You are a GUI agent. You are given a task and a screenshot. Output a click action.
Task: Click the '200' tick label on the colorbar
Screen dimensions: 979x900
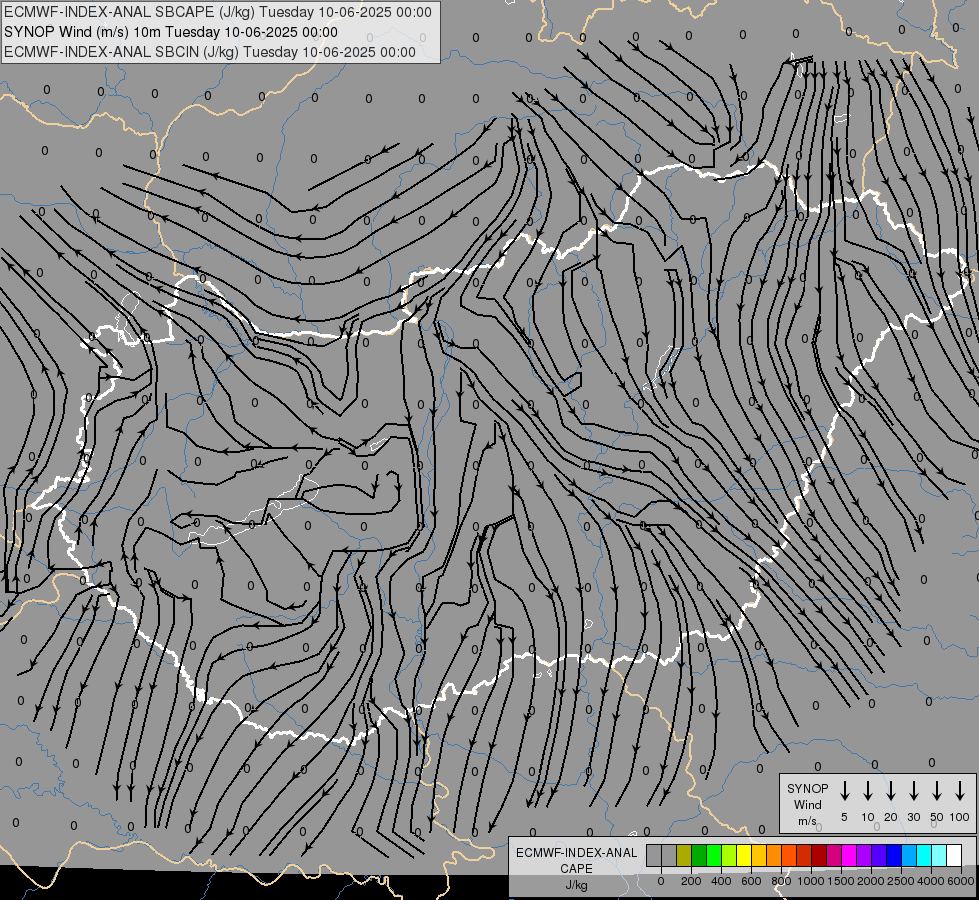point(691,881)
